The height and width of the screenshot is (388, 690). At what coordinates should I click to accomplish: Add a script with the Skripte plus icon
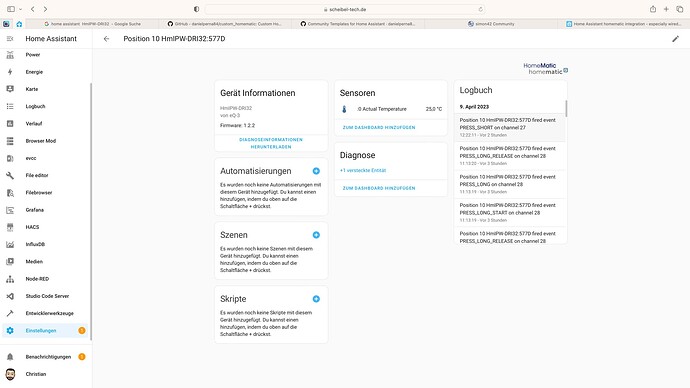[x=316, y=299]
